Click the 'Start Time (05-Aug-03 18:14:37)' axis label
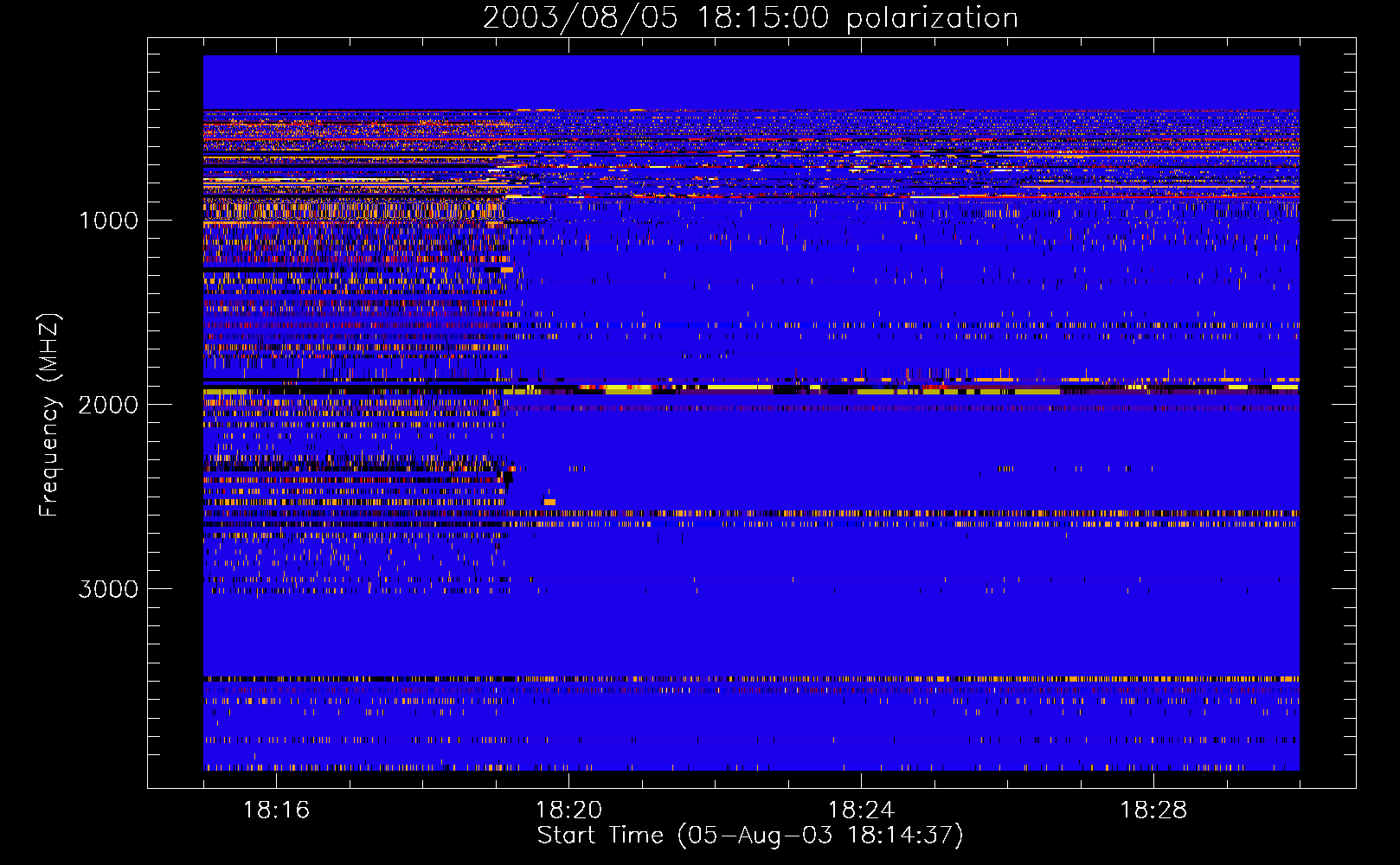1400x865 pixels. click(750, 836)
